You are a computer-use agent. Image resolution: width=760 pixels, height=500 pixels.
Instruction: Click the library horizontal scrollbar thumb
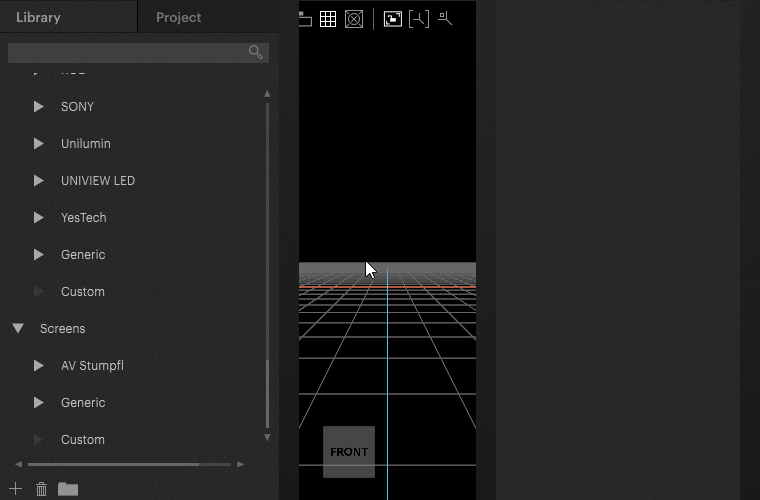click(113, 464)
